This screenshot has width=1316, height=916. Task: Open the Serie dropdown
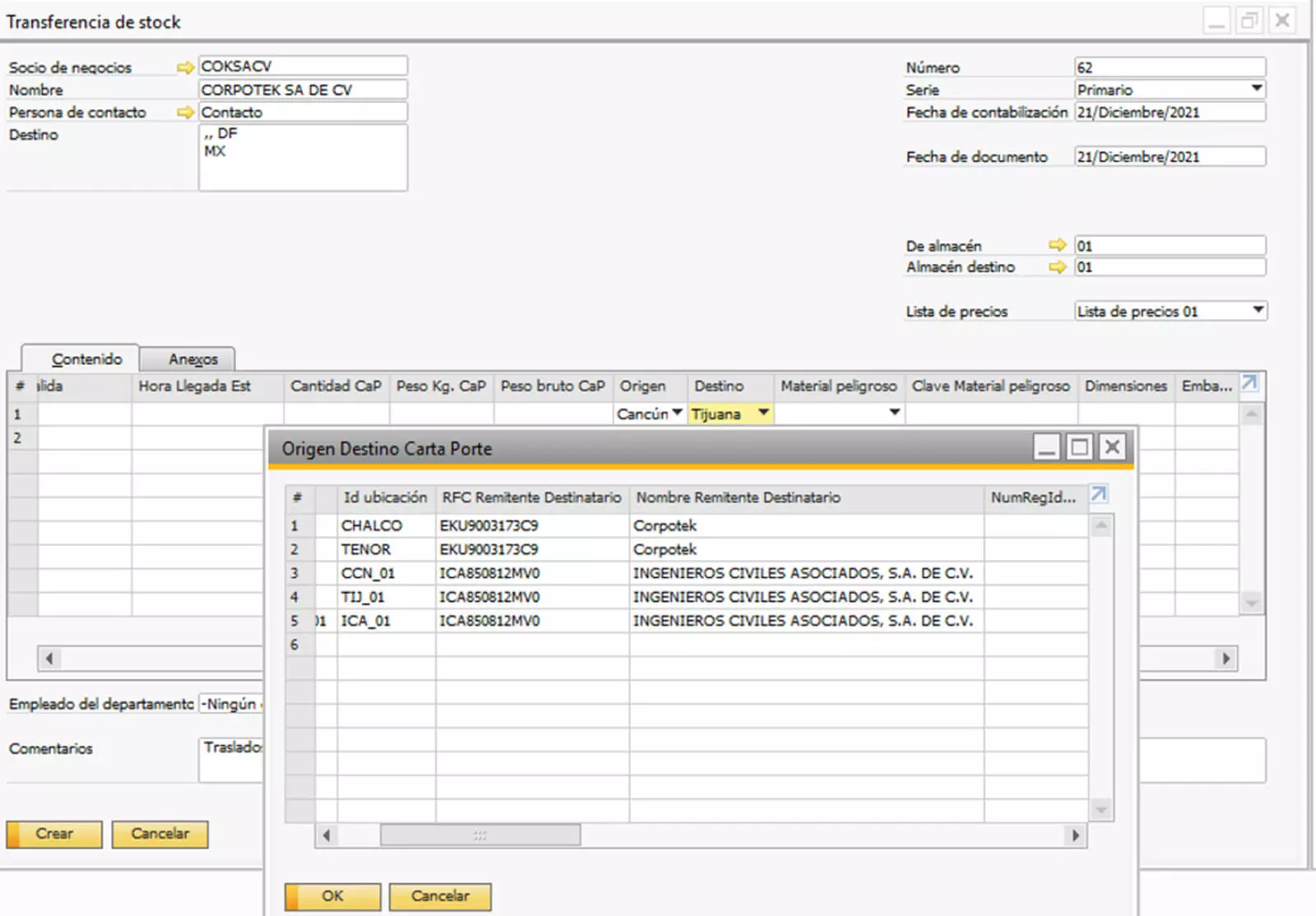coord(1256,89)
